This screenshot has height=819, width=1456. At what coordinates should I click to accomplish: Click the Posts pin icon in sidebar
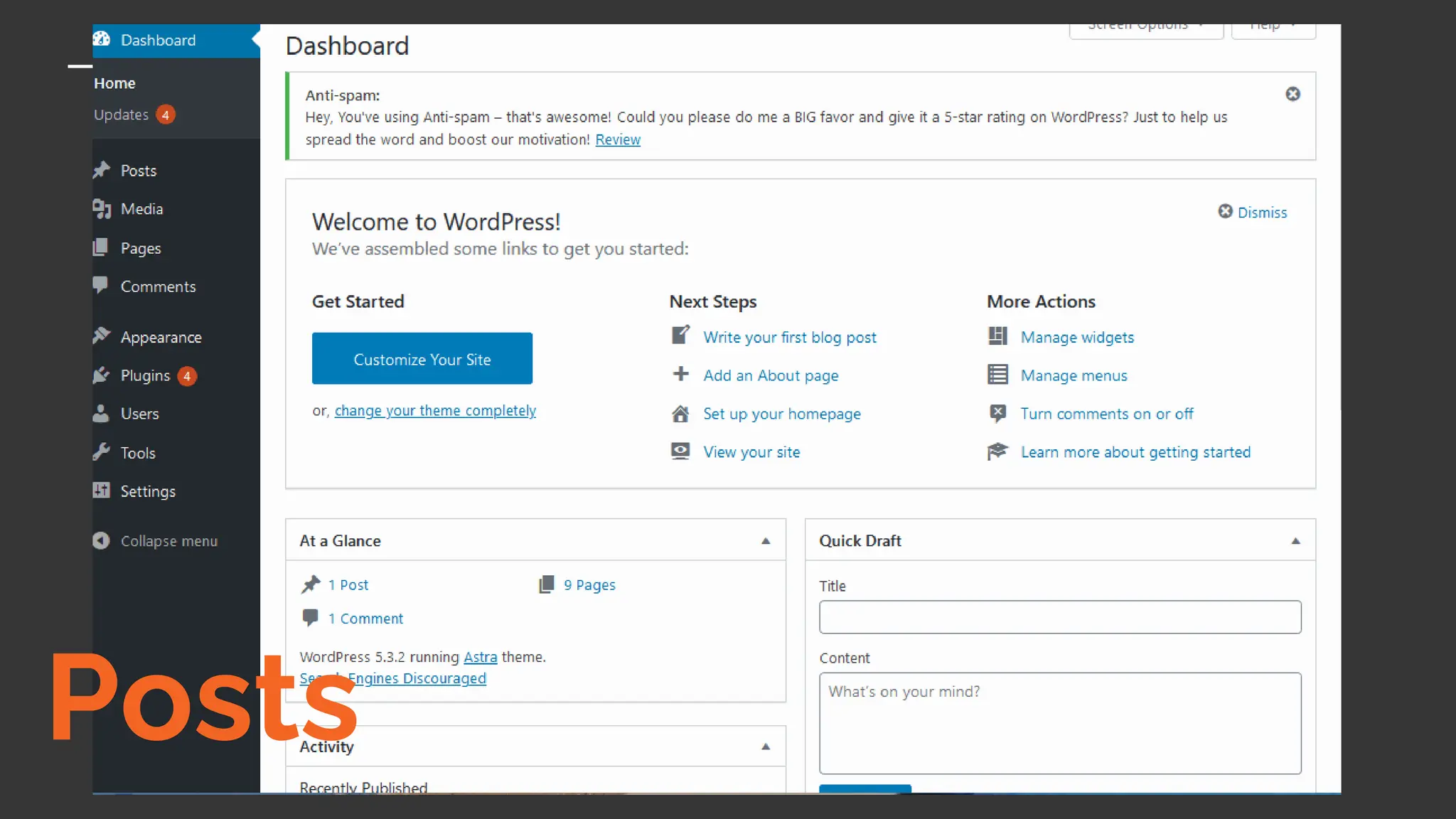pos(102,170)
